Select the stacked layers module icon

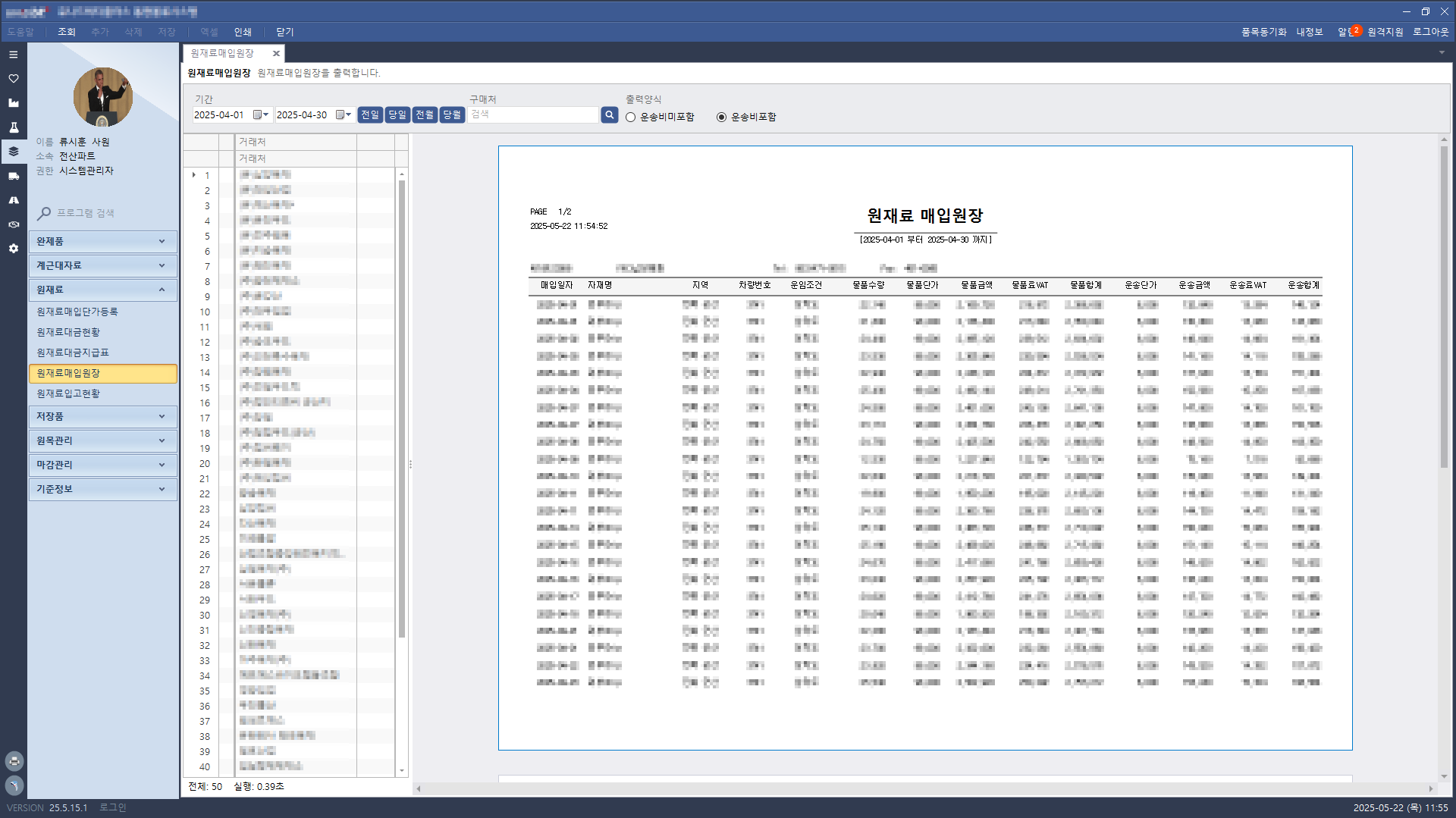[x=14, y=152]
